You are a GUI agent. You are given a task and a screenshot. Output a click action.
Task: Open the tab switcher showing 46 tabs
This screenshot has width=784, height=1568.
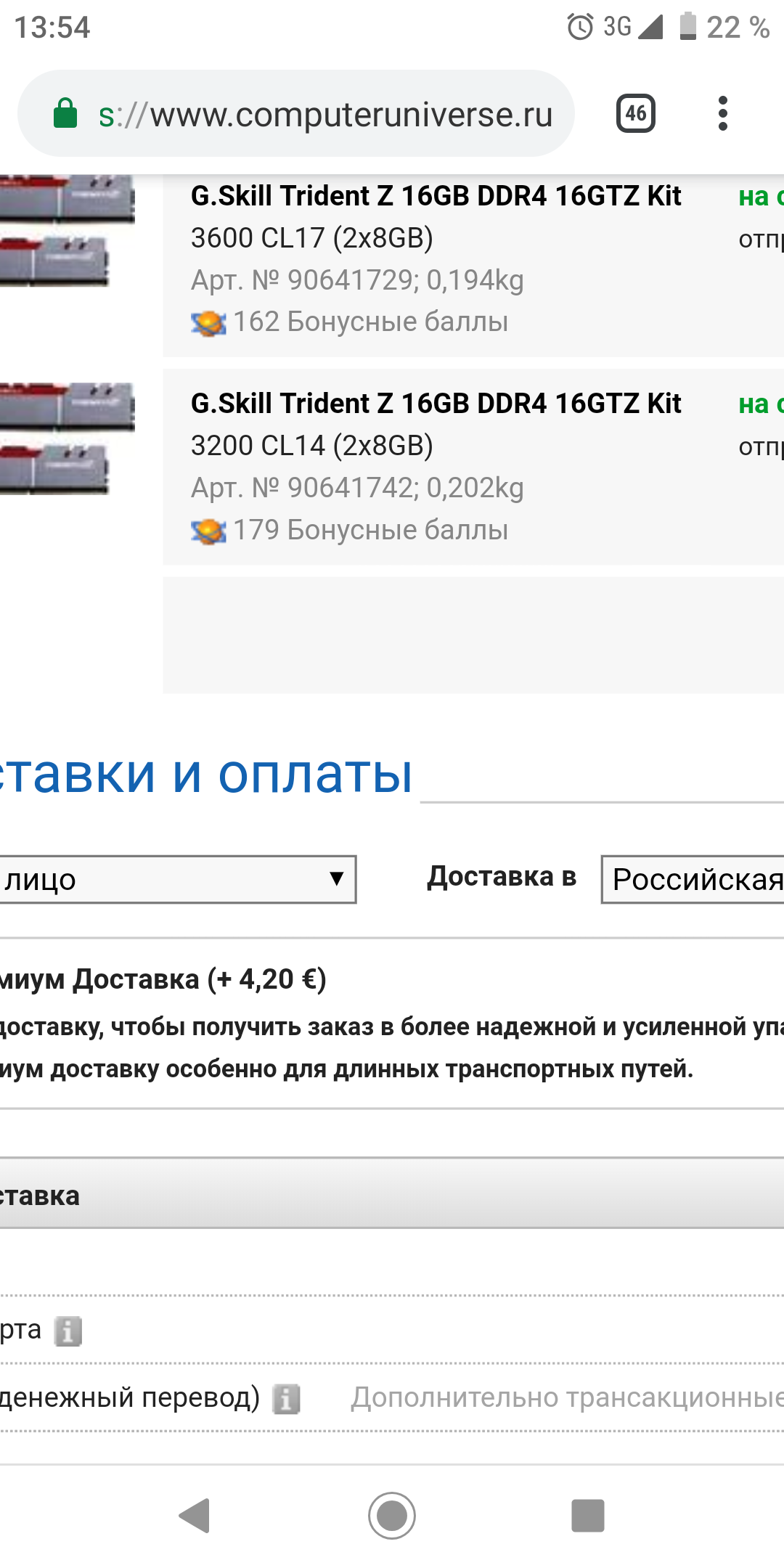(x=636, y=113)
